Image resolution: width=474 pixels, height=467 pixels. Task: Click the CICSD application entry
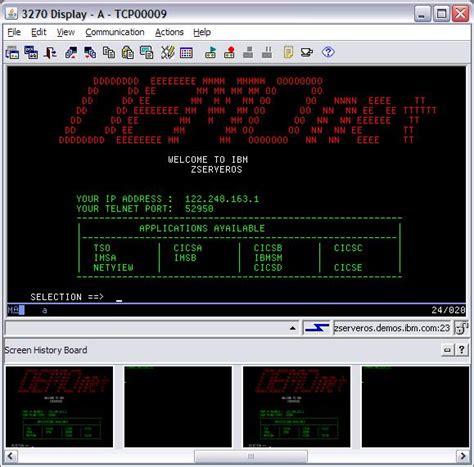[x=268, y=268]
